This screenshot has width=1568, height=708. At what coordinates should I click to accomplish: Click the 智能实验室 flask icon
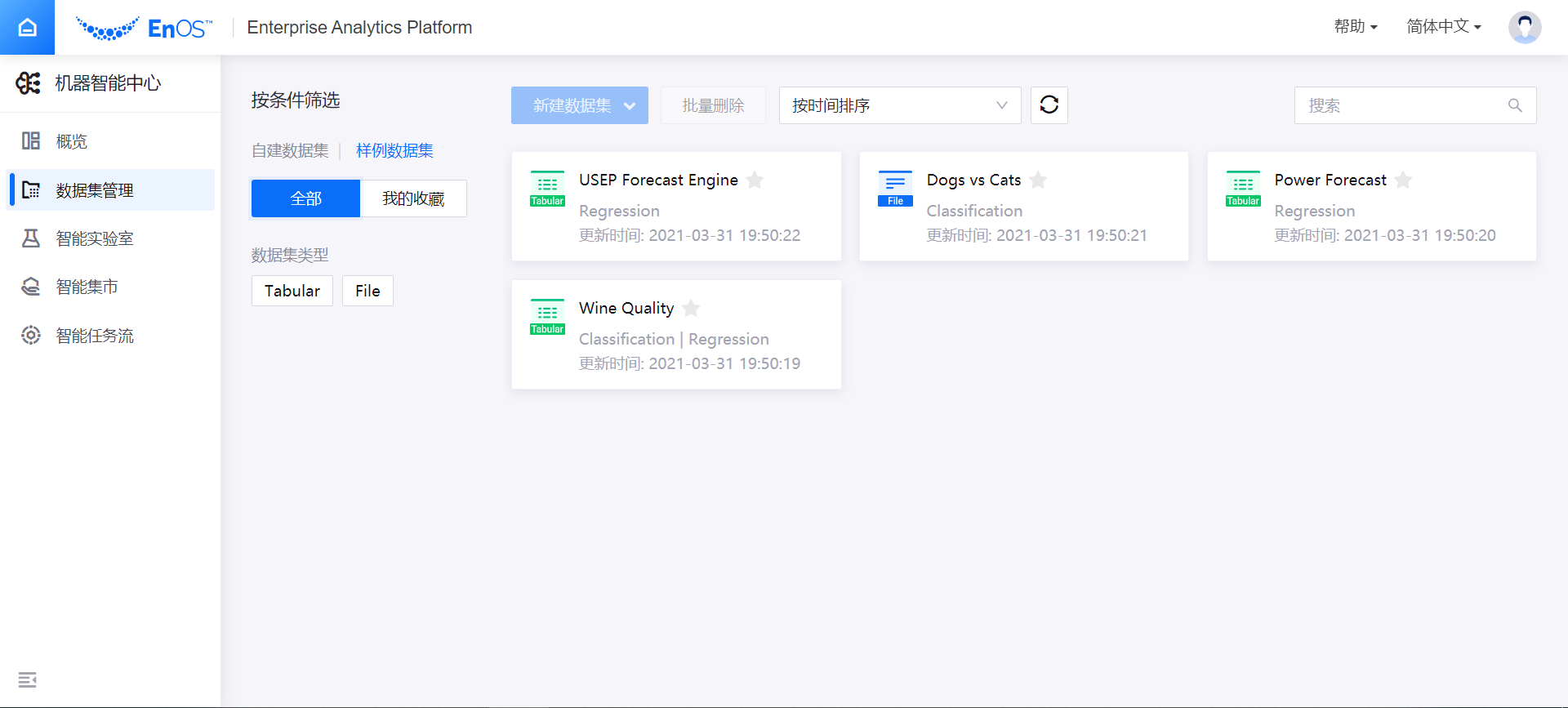tap(31, 238)
